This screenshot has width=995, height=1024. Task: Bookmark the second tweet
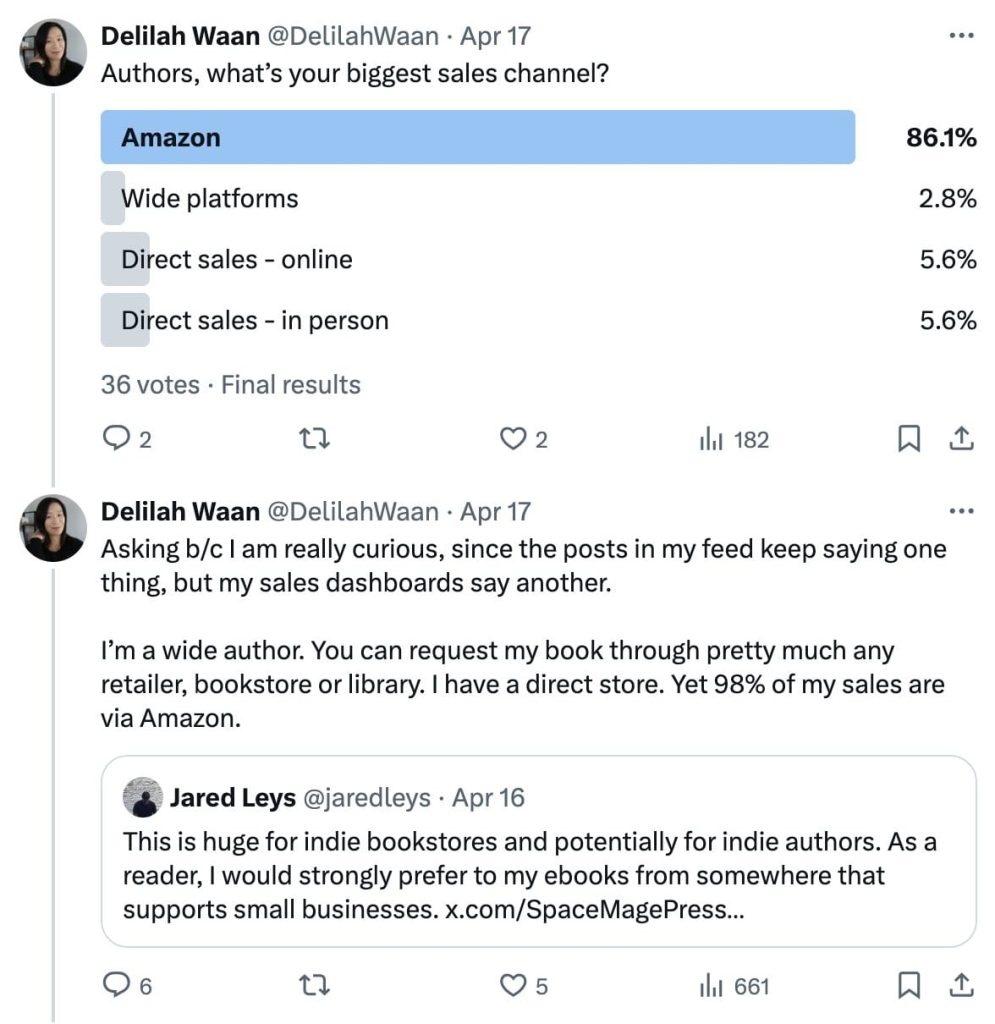coord(909,985)
